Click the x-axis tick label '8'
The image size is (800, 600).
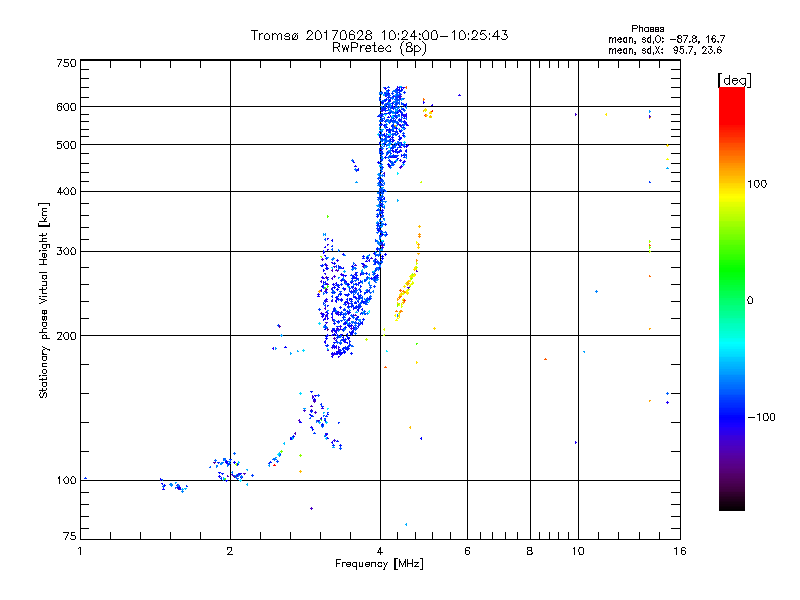click(x=530, y=551)
